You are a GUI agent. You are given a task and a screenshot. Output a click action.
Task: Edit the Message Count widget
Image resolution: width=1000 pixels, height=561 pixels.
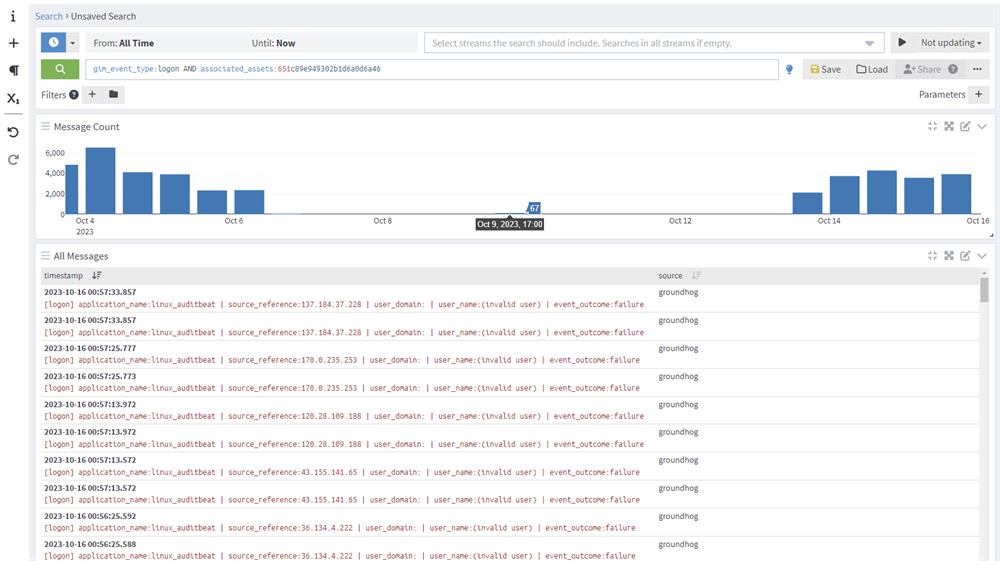coord(965,127)
